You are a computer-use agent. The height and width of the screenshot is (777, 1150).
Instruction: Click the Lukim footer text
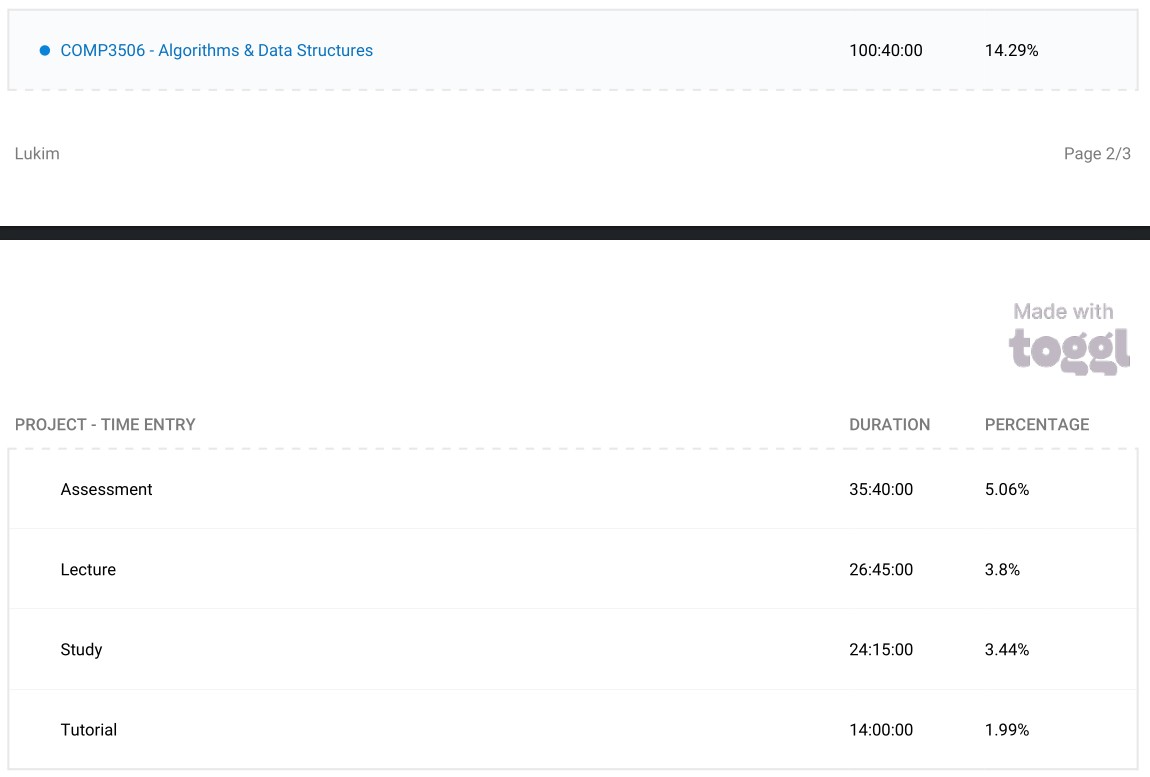click(37, 154)
